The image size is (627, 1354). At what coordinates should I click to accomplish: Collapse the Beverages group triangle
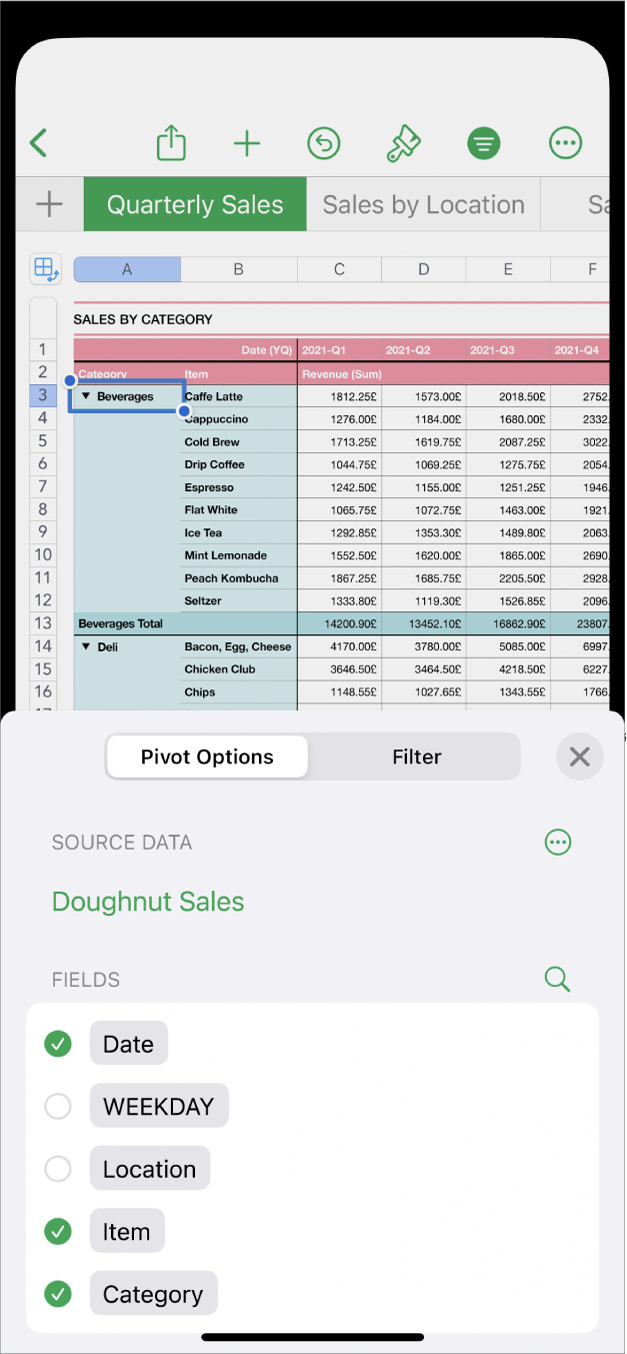[x=86, y=397]
